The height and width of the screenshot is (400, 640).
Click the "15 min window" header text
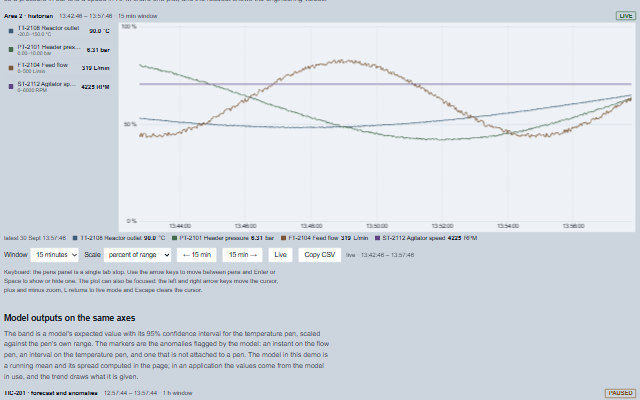coord(138,16)
